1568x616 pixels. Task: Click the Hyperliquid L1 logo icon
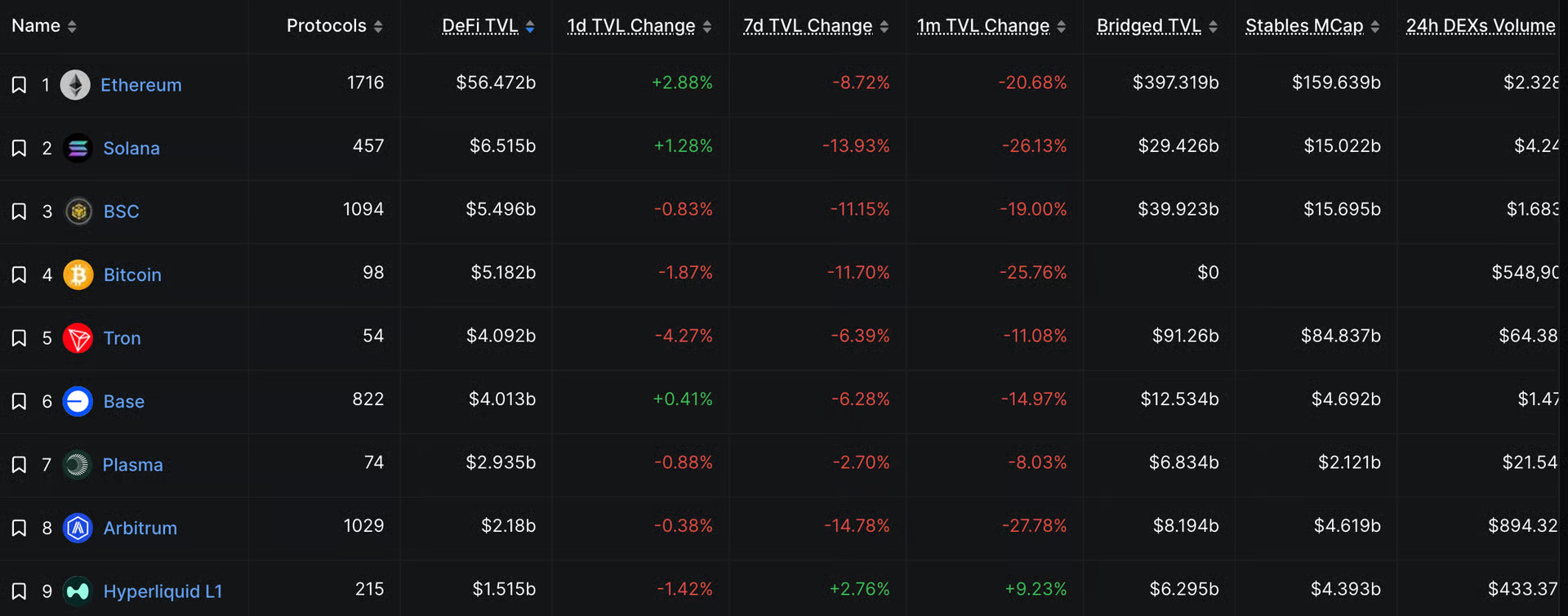pos(78,591)
